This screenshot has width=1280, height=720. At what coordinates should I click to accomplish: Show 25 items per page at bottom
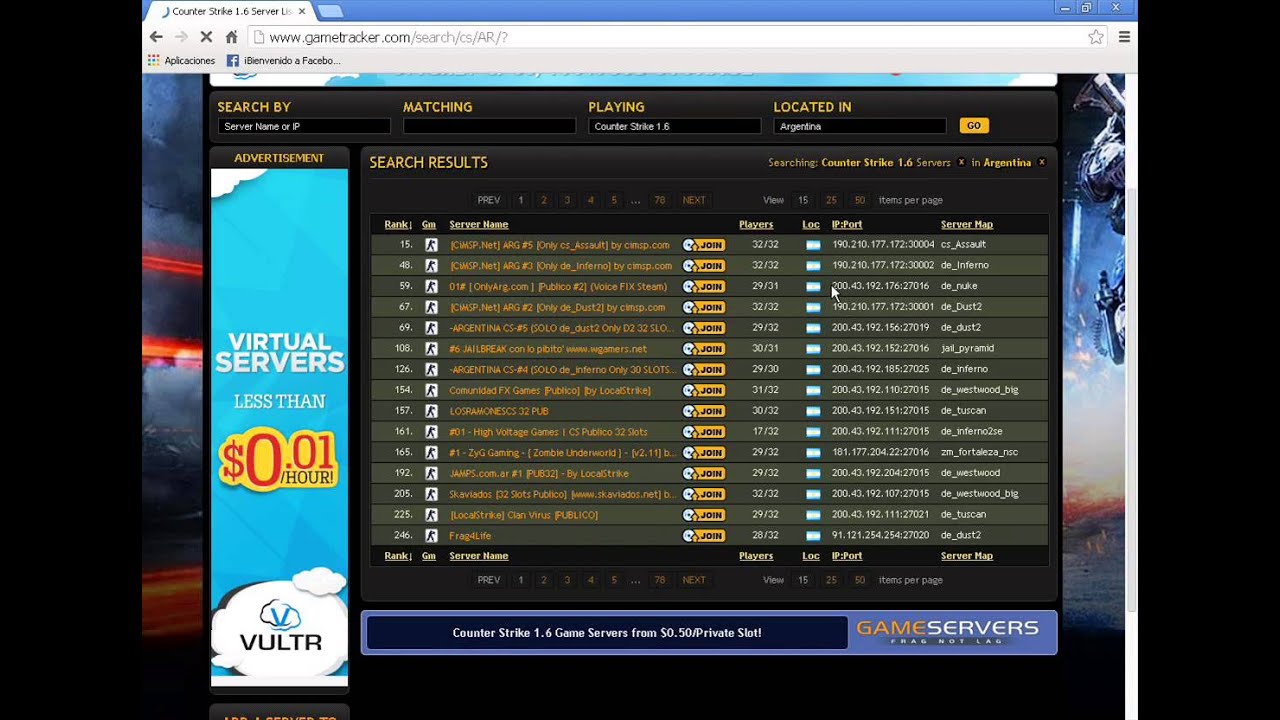(x=831, y=580)
